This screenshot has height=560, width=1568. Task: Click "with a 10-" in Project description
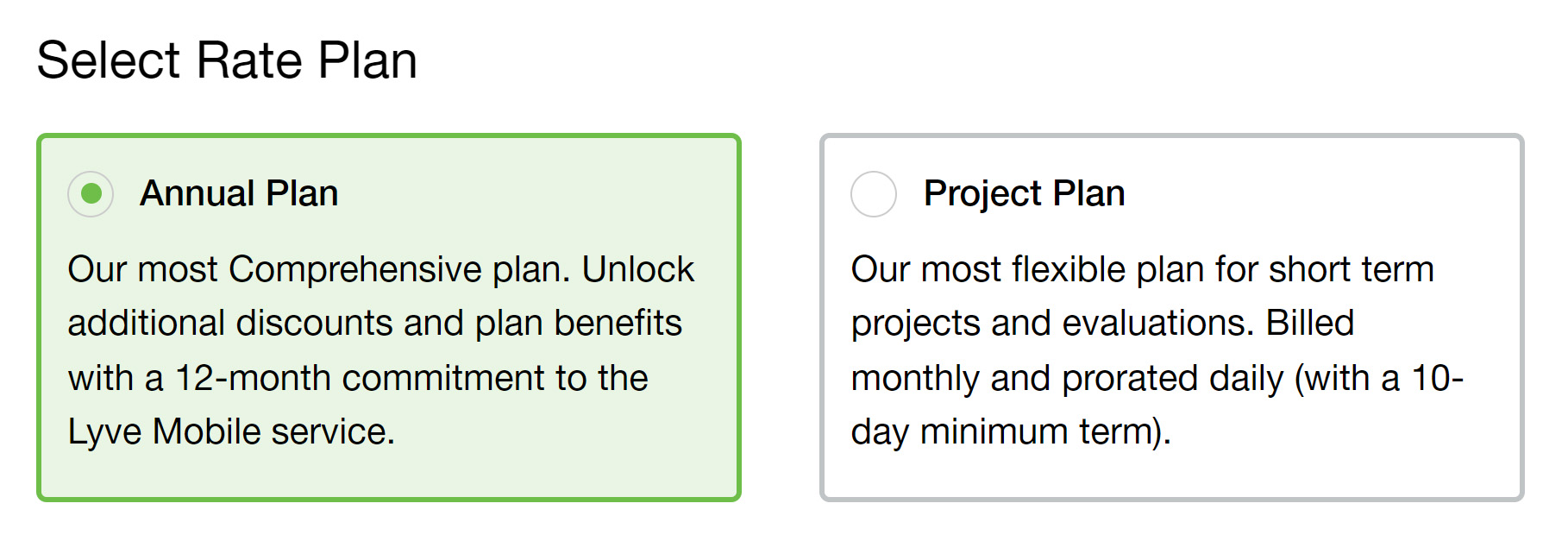coord(1378,378)
